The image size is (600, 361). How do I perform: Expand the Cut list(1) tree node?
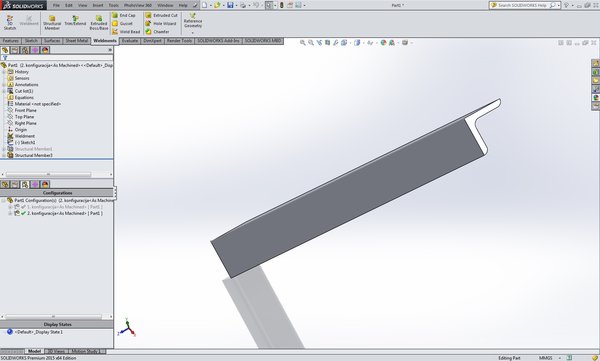4,91
